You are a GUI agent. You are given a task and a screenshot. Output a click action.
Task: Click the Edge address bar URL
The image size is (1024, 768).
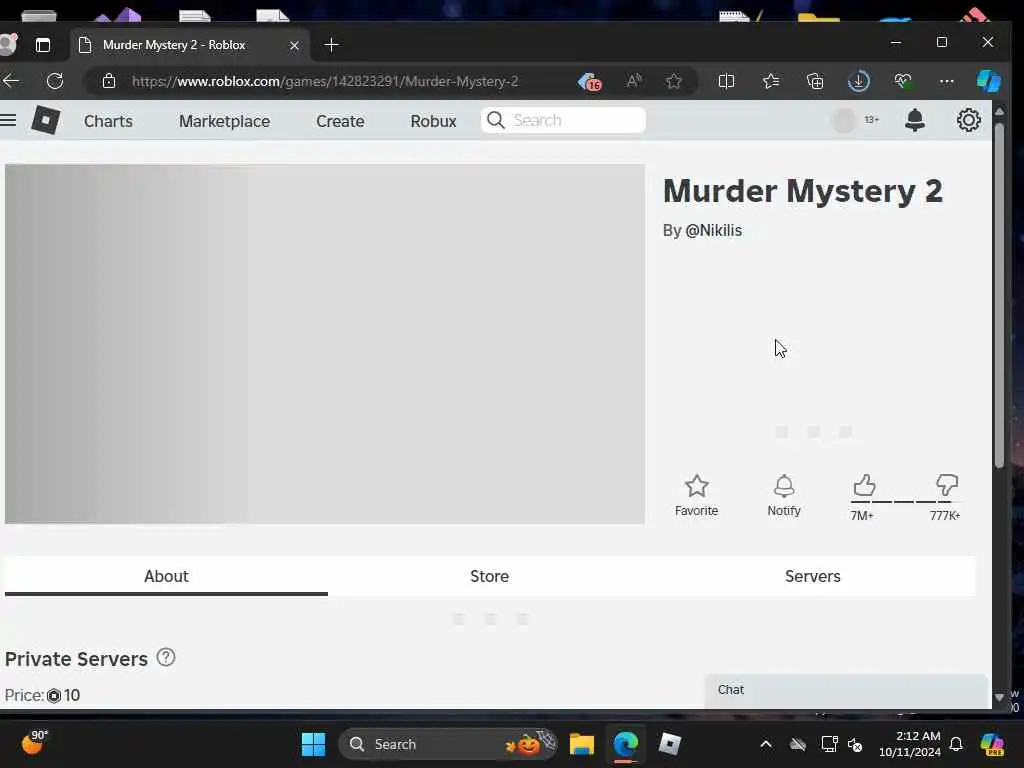coord(325,81)
